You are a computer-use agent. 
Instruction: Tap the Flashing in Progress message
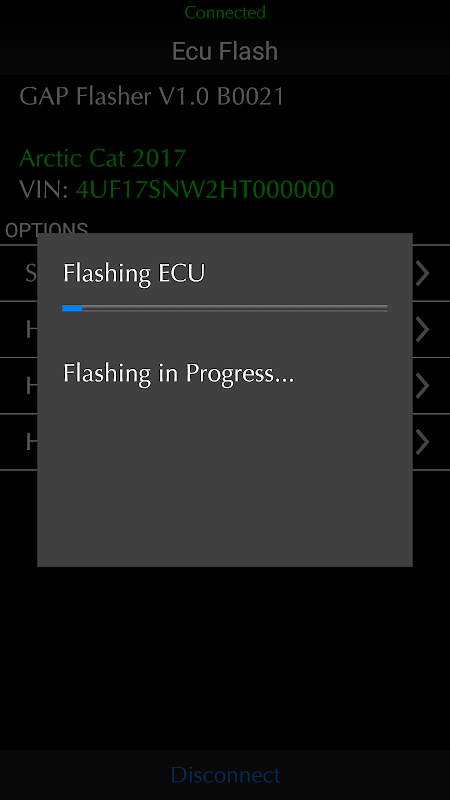[179, 373]
